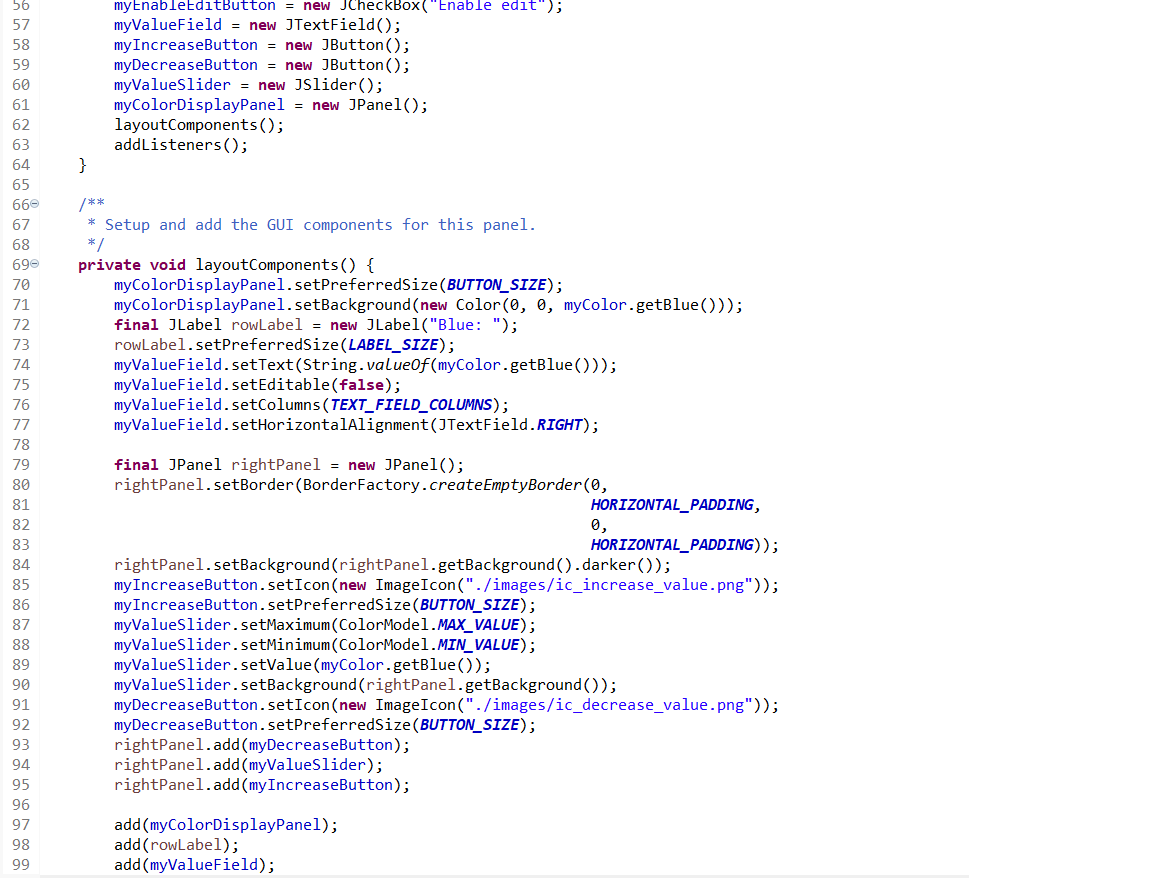Click 'ColorModel.MAX_VALUE' on line 87
This screenshot has height=878, width=1152.
[x=429, y=625]
